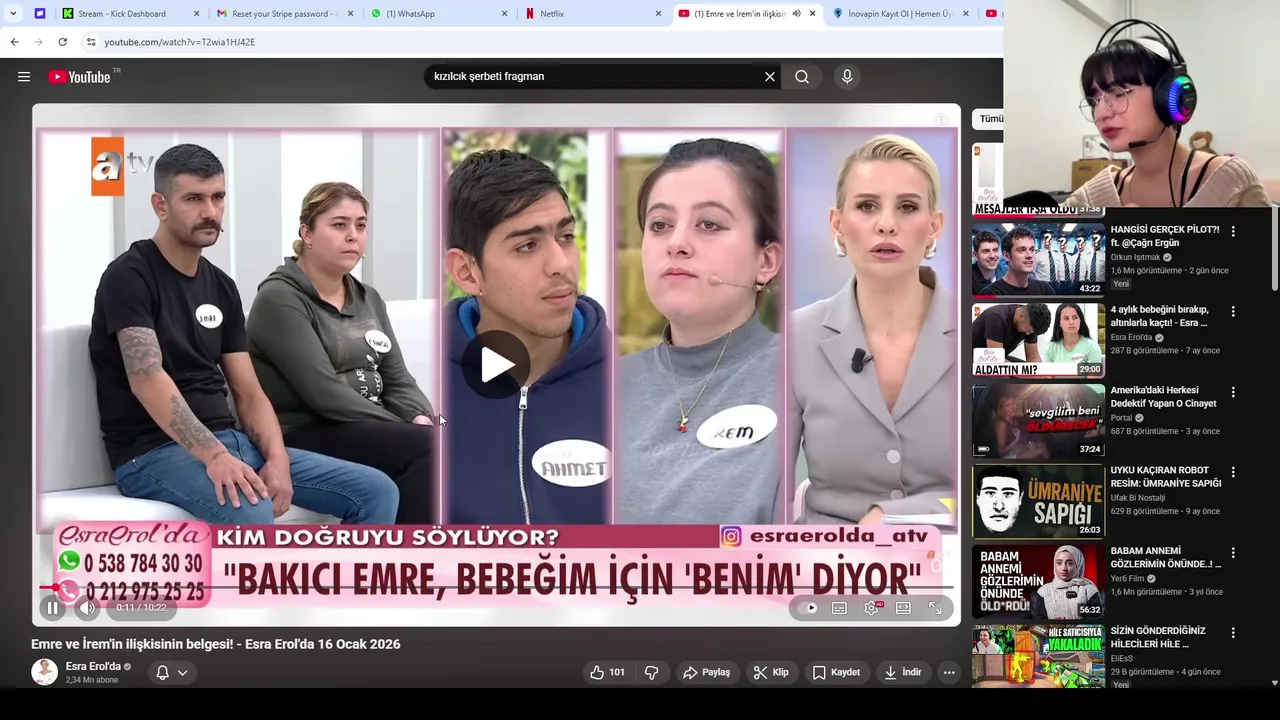This screenshot has height=720, width=1280.
Task: Open options for 4 aylık bebeğini video
Action: click(1233, 312)
